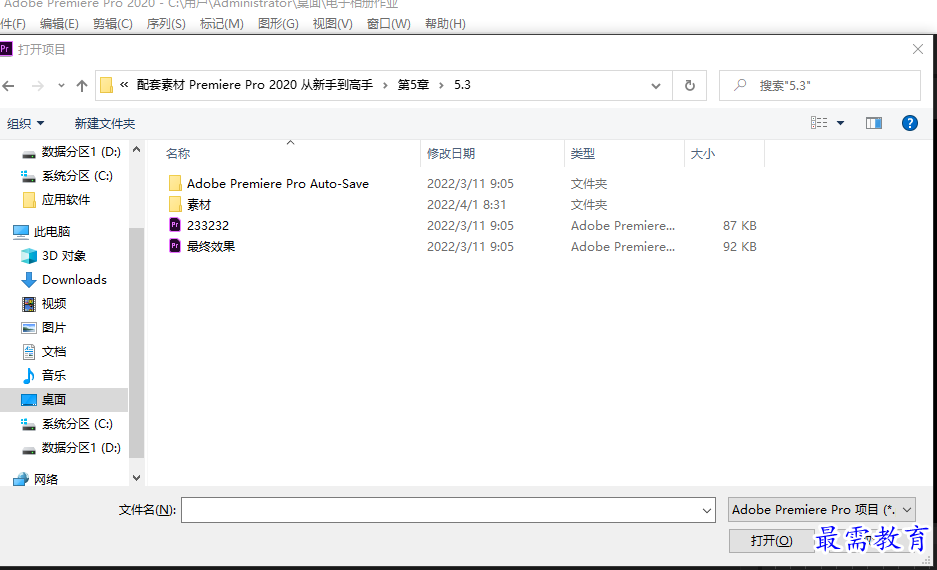Expand the 文件名 dropdown arrow
Screen dimensions: 937x570
coord(707,511)
